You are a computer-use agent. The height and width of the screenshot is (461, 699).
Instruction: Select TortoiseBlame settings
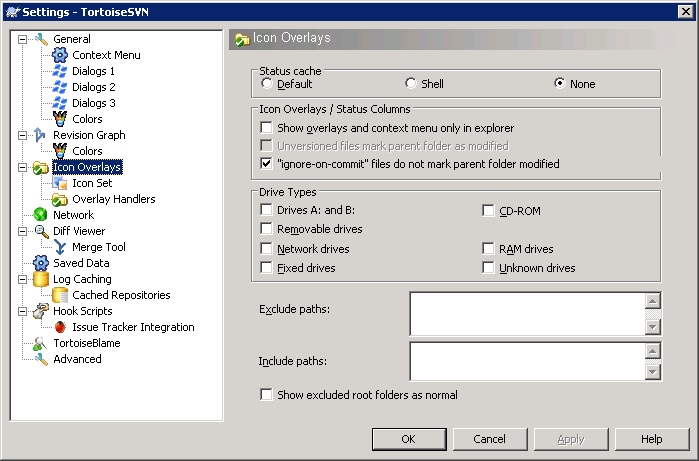tap(87, 343)
